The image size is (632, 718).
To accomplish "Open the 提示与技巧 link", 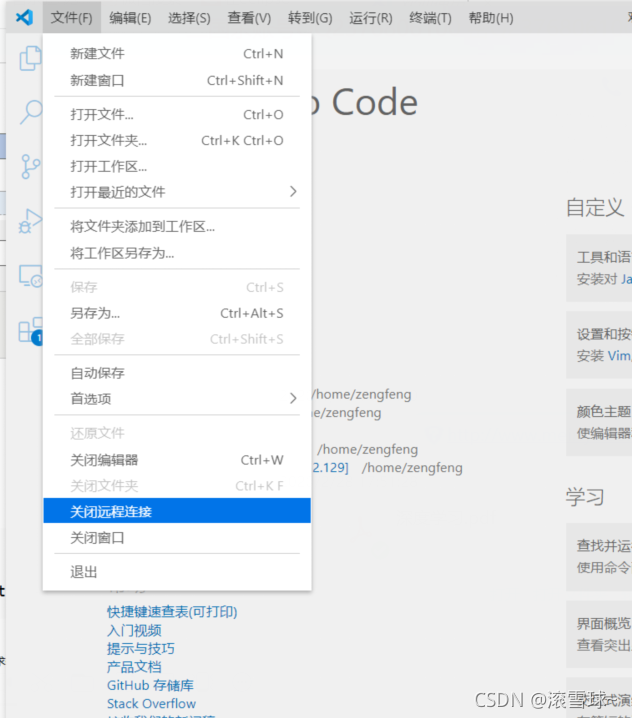I will tap(141, 649).
